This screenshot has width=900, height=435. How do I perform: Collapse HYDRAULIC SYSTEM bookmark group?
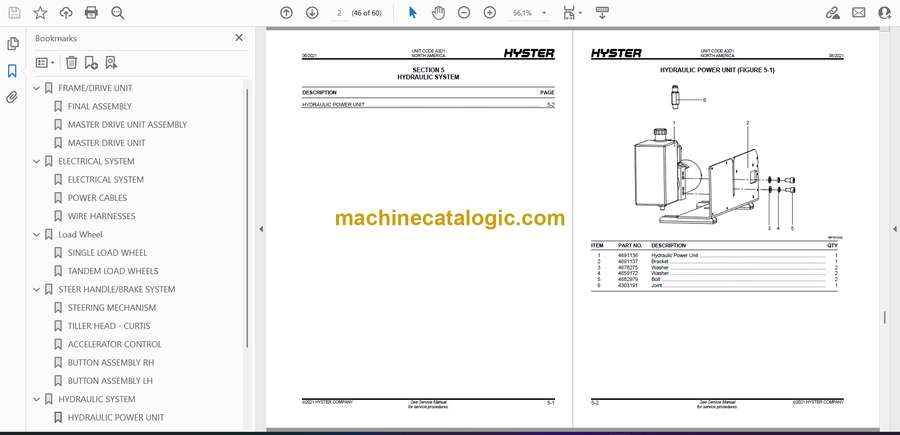coord(36,399)
